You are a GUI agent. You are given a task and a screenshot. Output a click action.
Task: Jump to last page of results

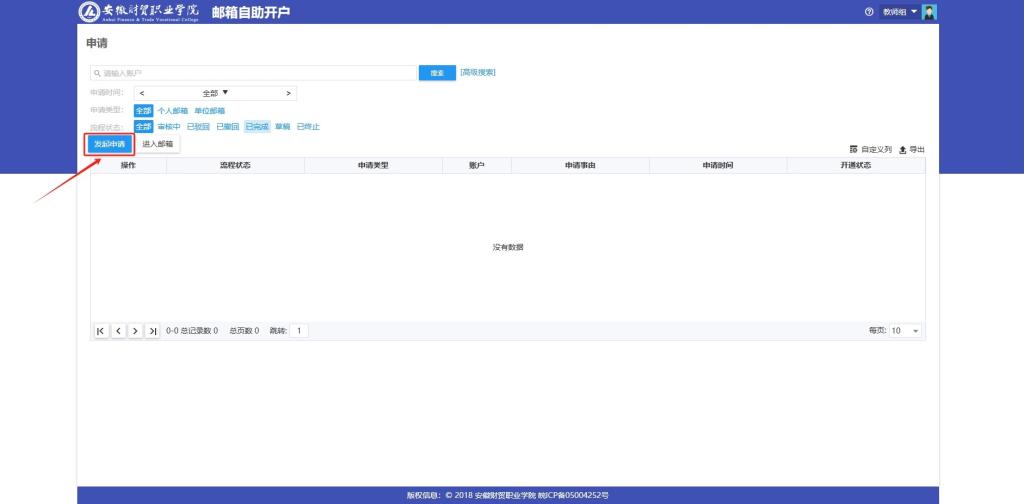pyautogui.click(x=152, y=330)
